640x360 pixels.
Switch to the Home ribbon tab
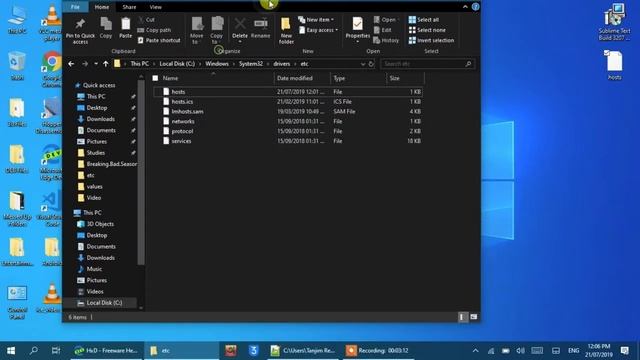[x=102, y=7]
